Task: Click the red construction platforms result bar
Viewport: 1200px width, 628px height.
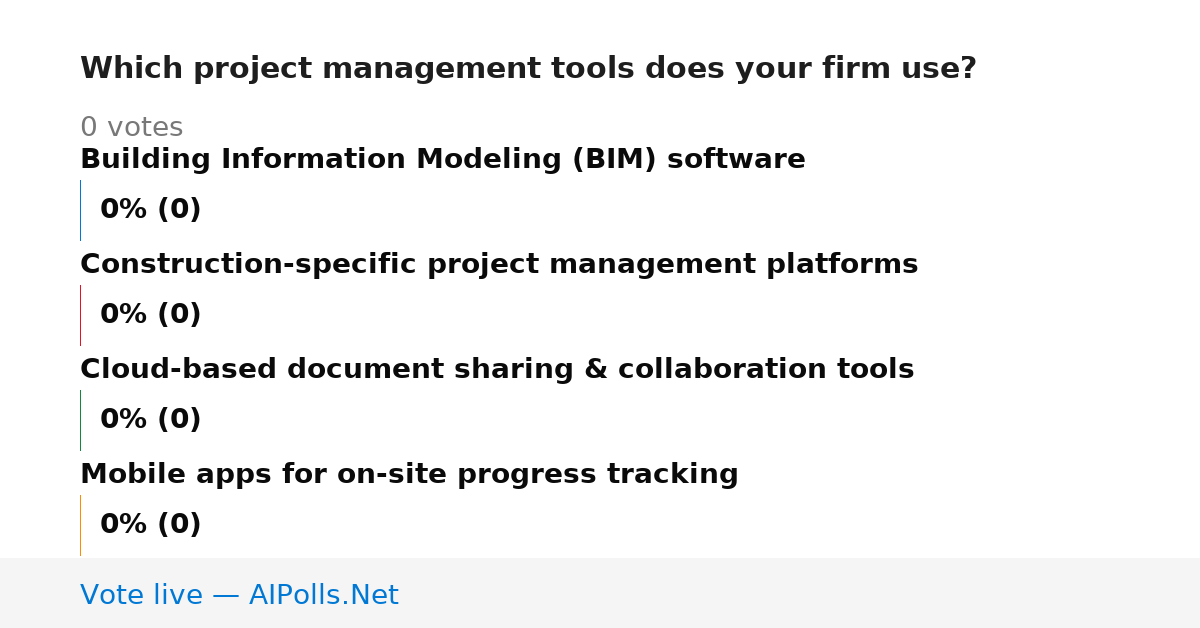Action: click(x=80, y=315)
